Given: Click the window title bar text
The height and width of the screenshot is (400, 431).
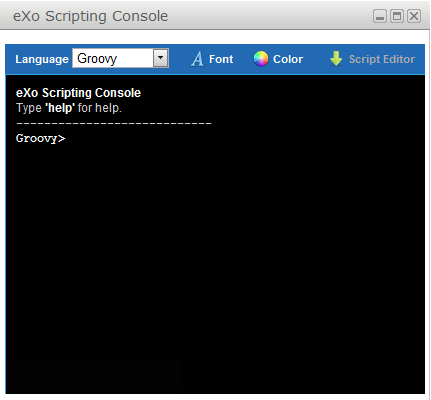Looking at the screenshot, I should click(90, 16).
